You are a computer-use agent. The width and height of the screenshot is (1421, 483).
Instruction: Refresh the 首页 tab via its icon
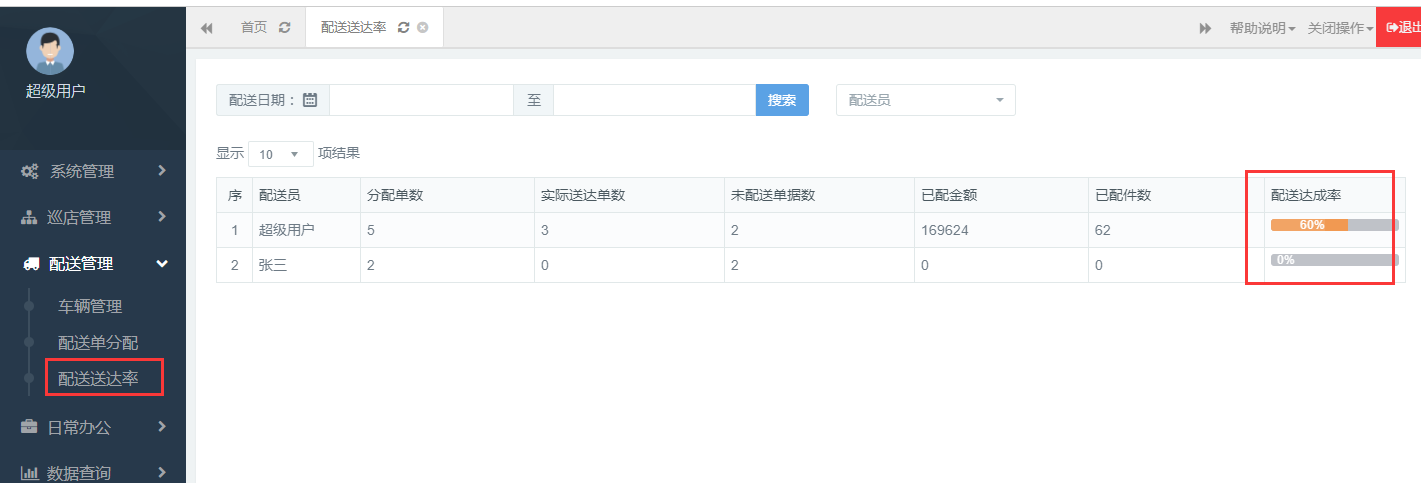(284, 28)
